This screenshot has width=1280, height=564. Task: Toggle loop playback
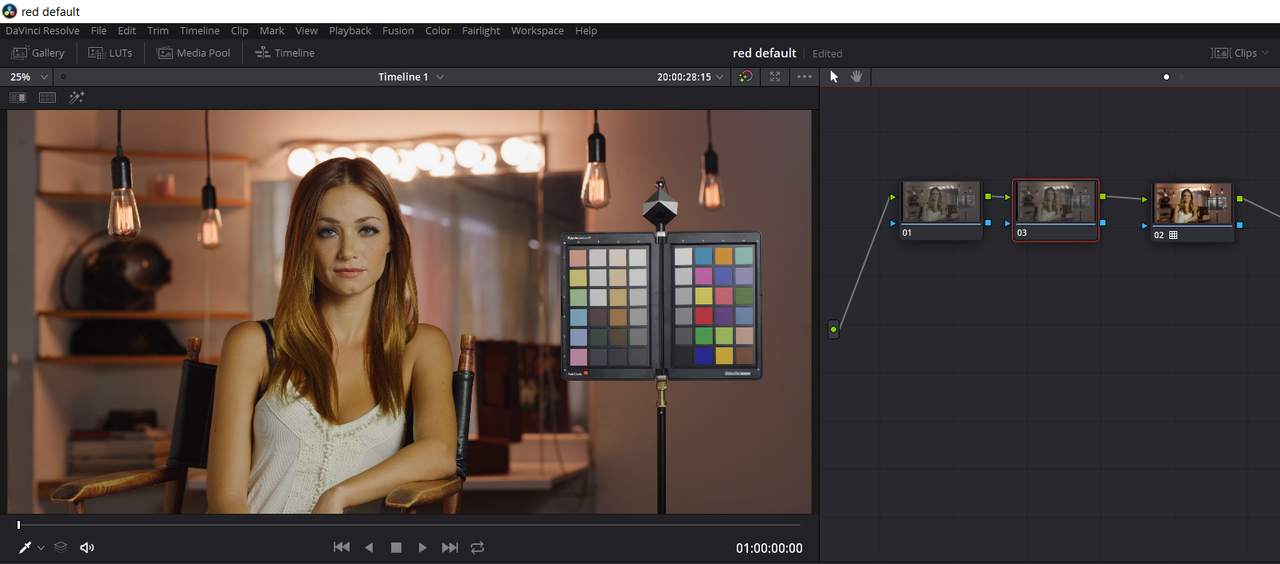click(477, 547)
